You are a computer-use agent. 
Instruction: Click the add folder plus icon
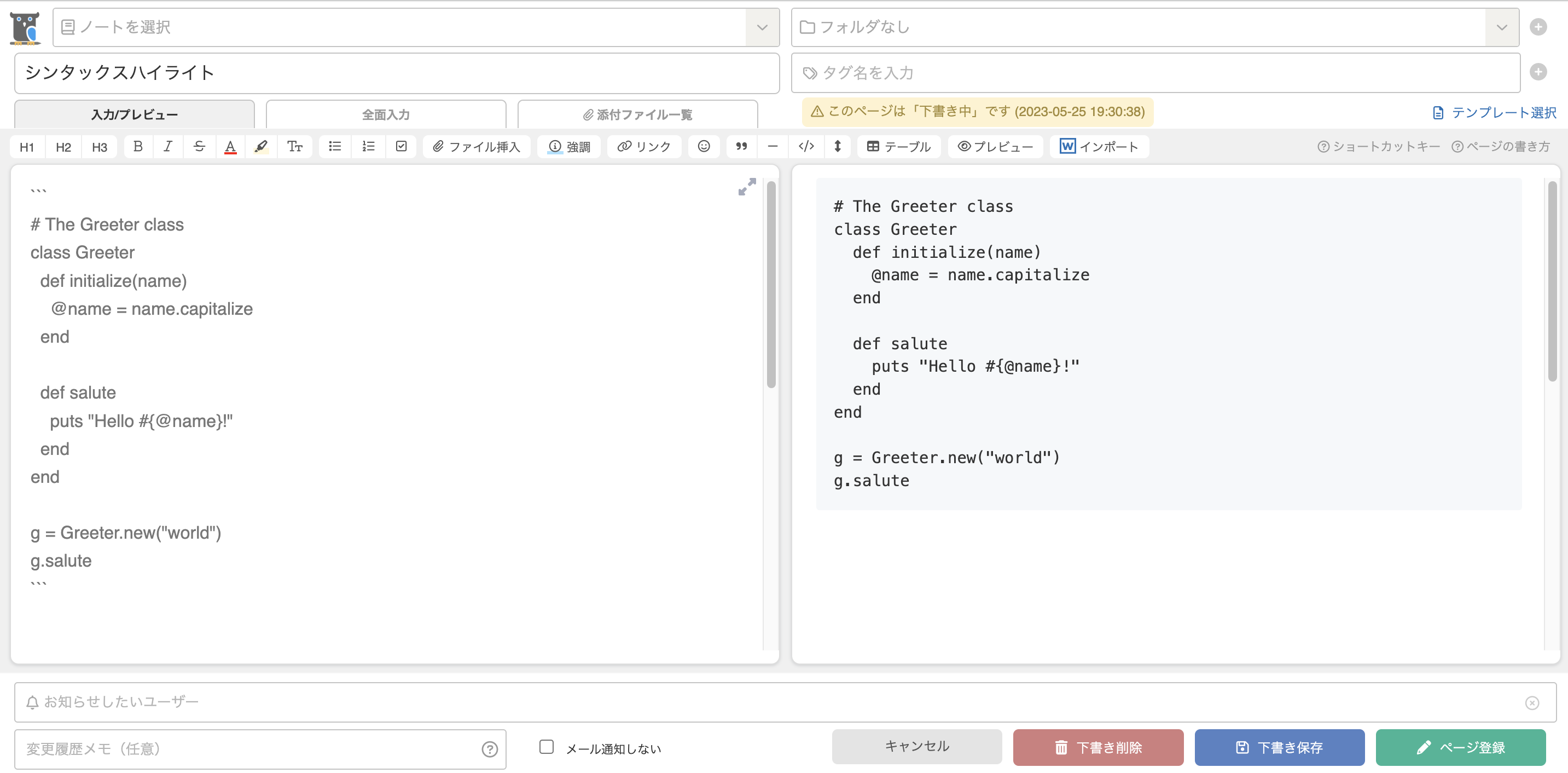1538,27
